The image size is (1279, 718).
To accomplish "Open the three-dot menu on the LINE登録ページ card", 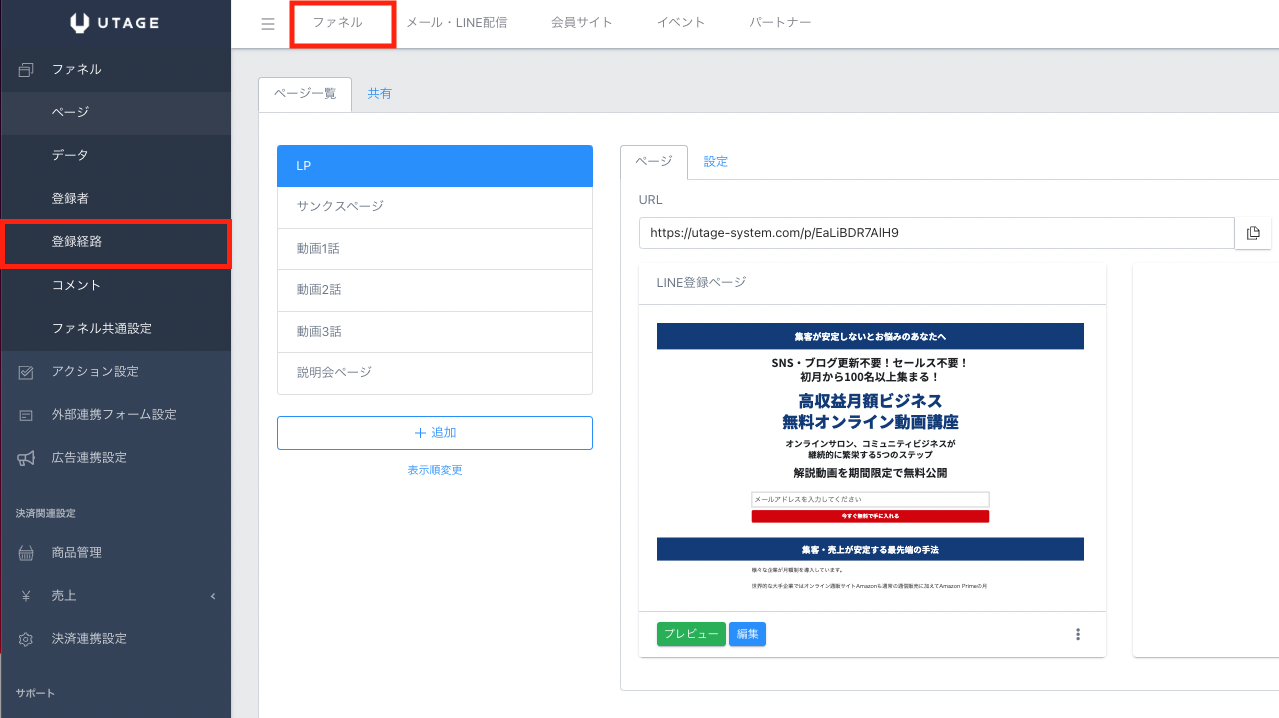I will point(1077,634).
